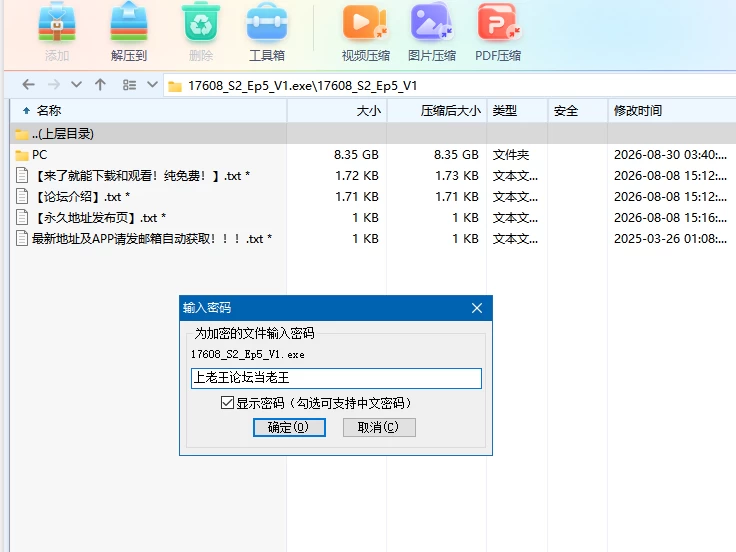
Task: Click the 解压到 (Extract to) toolbar icon
Action: pyautogui.click(x=129, y=23)
